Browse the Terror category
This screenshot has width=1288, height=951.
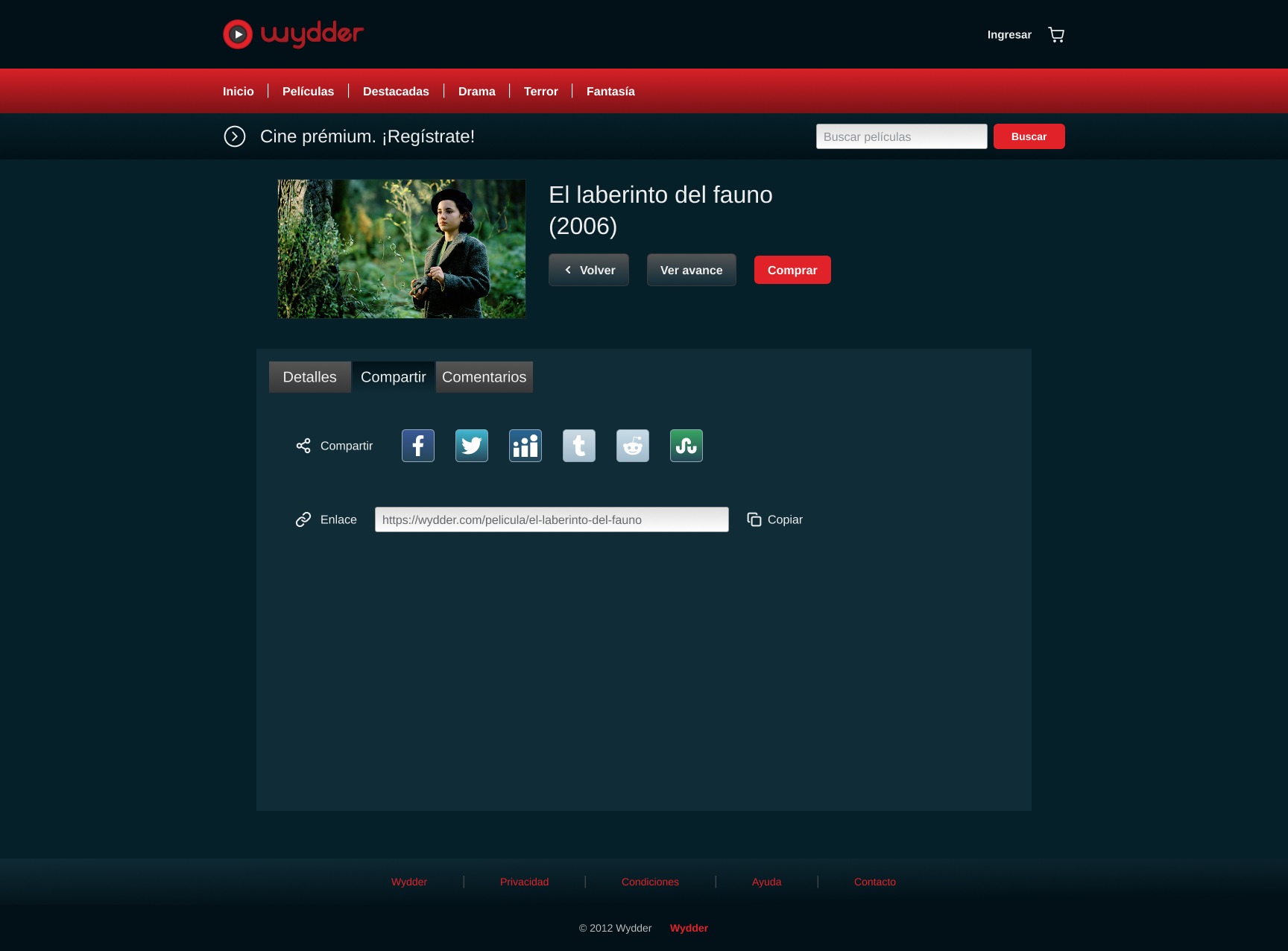pyautogui.click(x=541, y=91)
